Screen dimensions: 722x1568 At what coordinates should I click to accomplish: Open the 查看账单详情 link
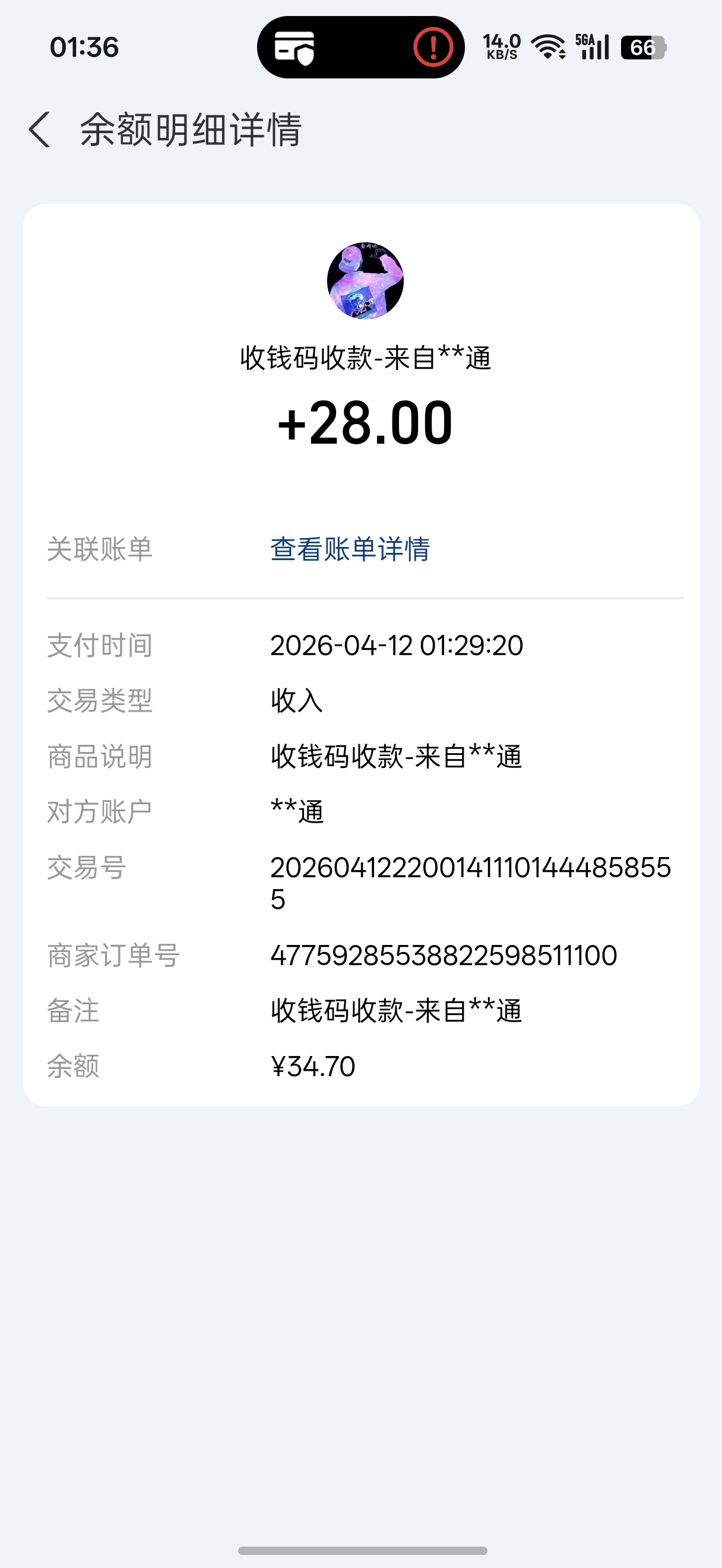pos(350,549)
